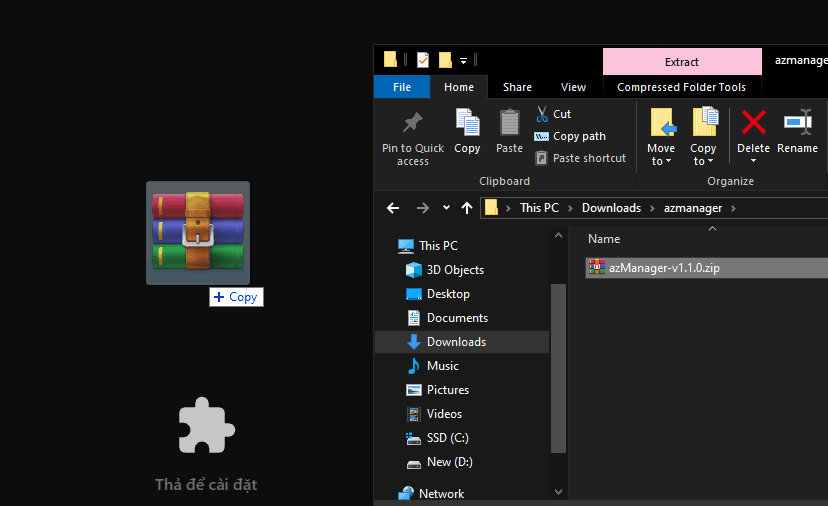Click Downloads in the address bar
828x506 pixels.
(611, 208)
